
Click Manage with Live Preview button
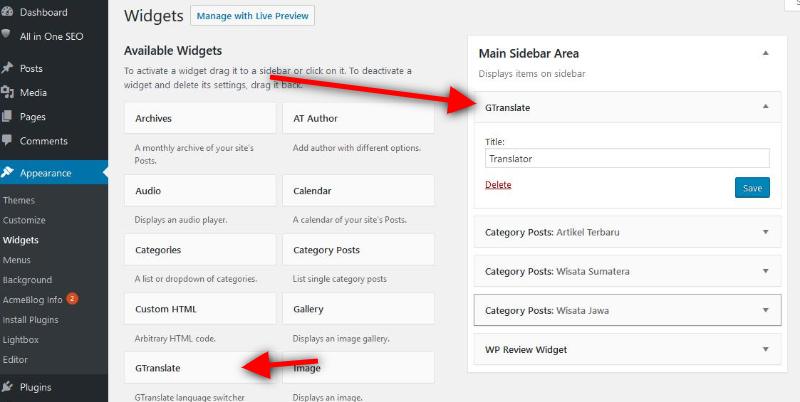[x=253, y=16]
